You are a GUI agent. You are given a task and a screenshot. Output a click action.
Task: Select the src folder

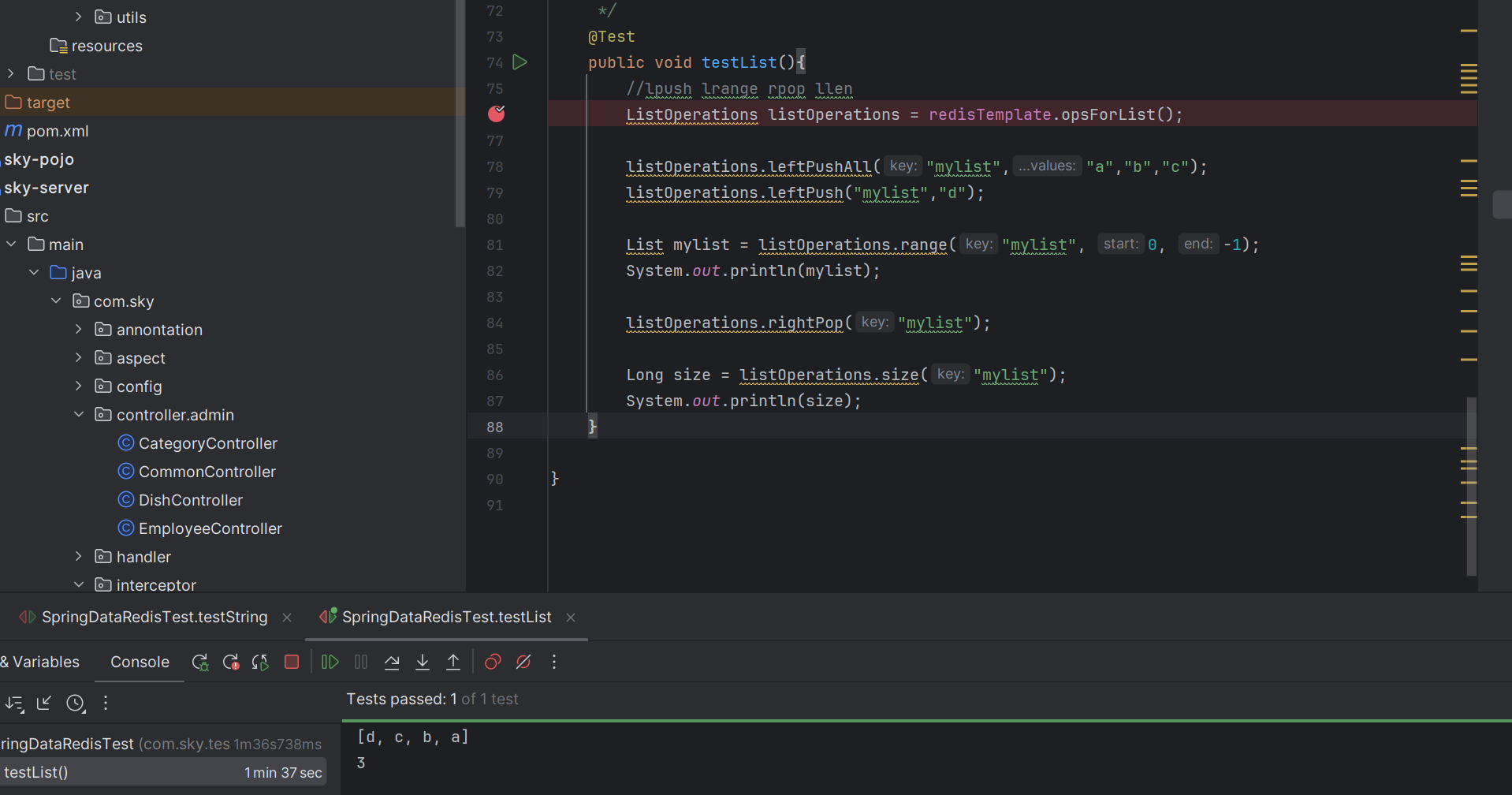tap(38, 216)
